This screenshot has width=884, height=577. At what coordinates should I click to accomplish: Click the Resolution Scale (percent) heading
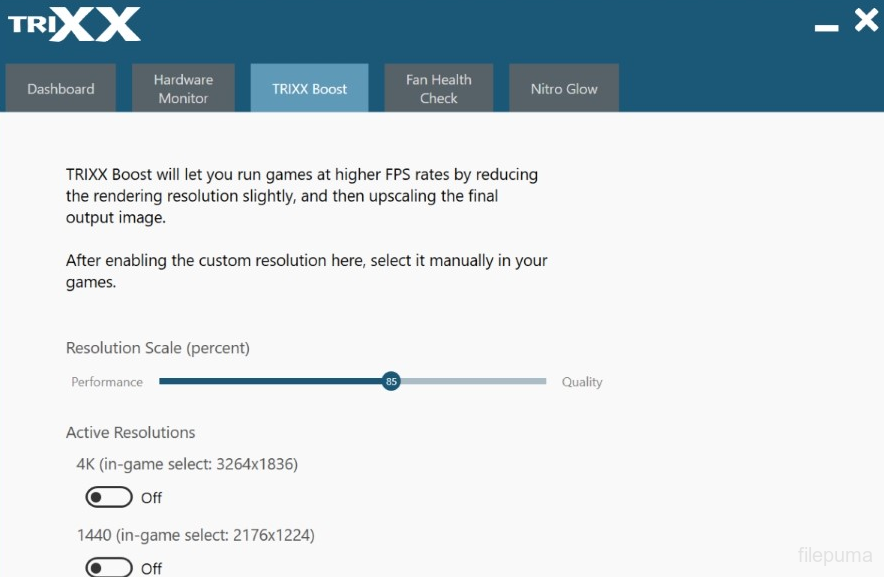[x=158, y=348]
